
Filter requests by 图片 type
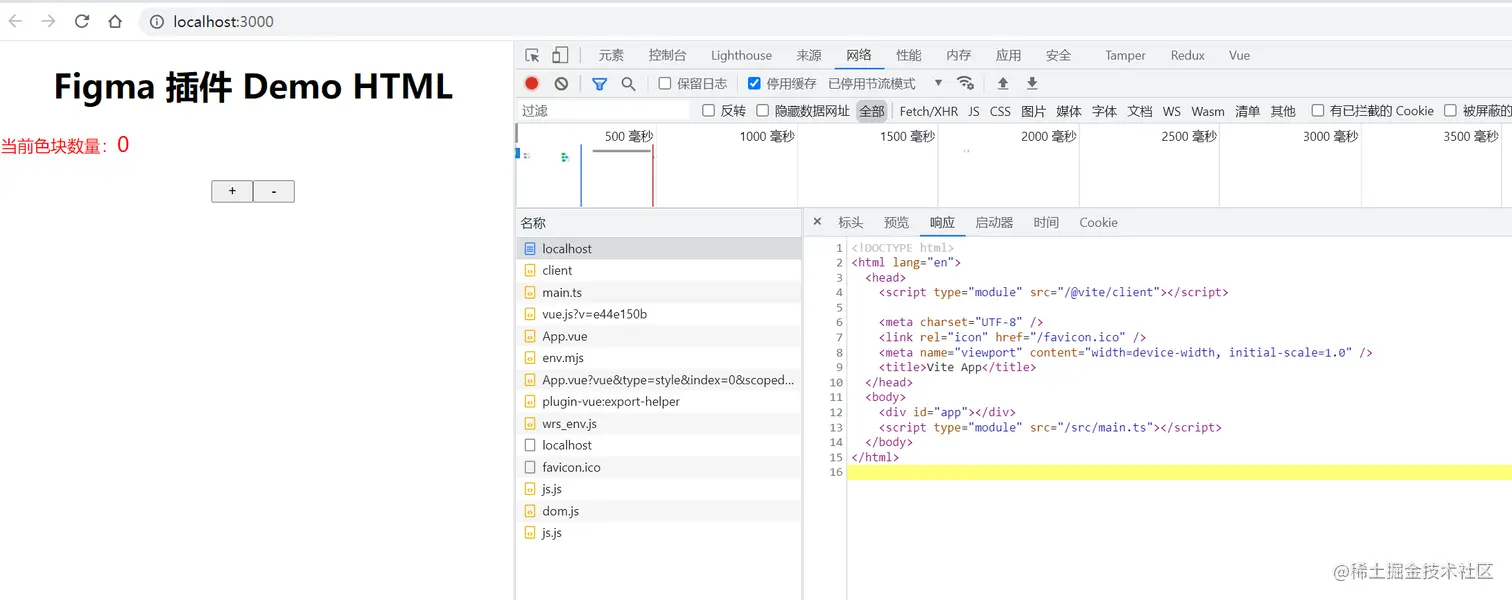point(1034,111)
